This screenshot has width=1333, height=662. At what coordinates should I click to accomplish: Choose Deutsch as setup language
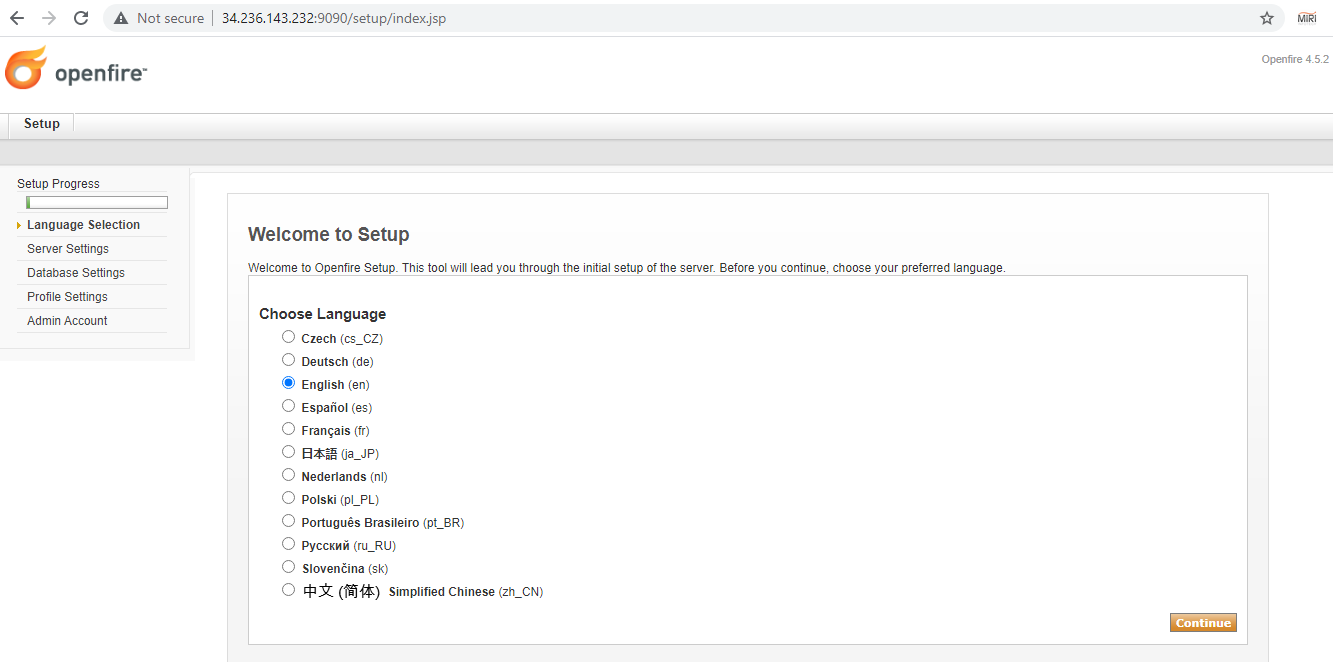click(289, 360)
